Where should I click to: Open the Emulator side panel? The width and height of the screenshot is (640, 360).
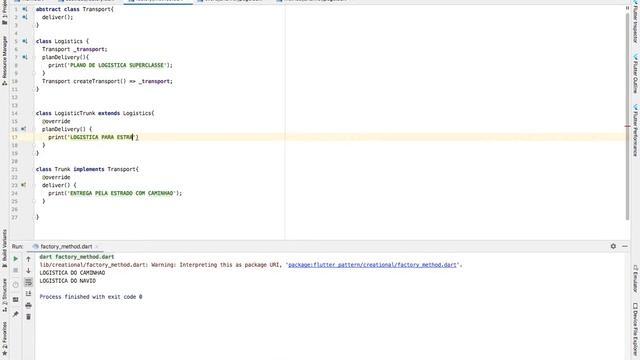click(635, 278)
